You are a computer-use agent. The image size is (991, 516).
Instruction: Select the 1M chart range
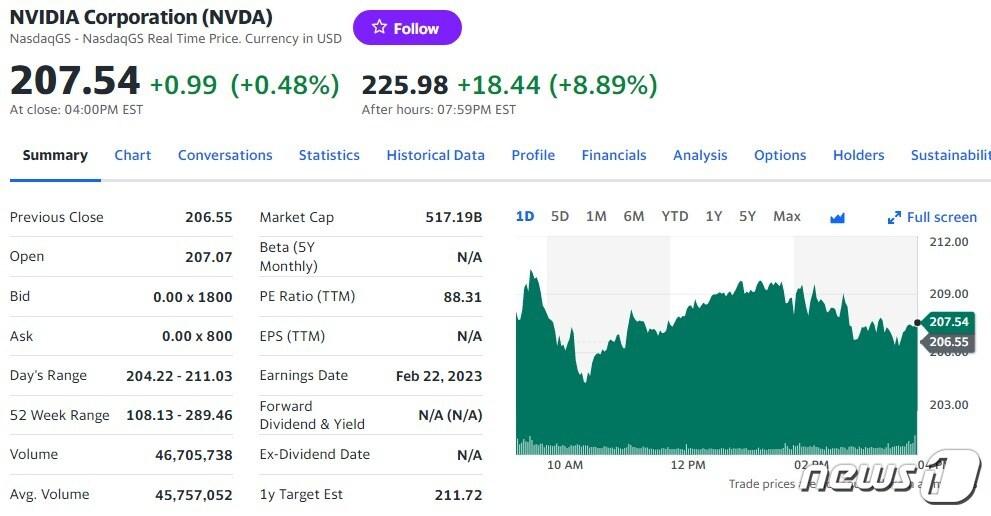(x=596, y=216)
